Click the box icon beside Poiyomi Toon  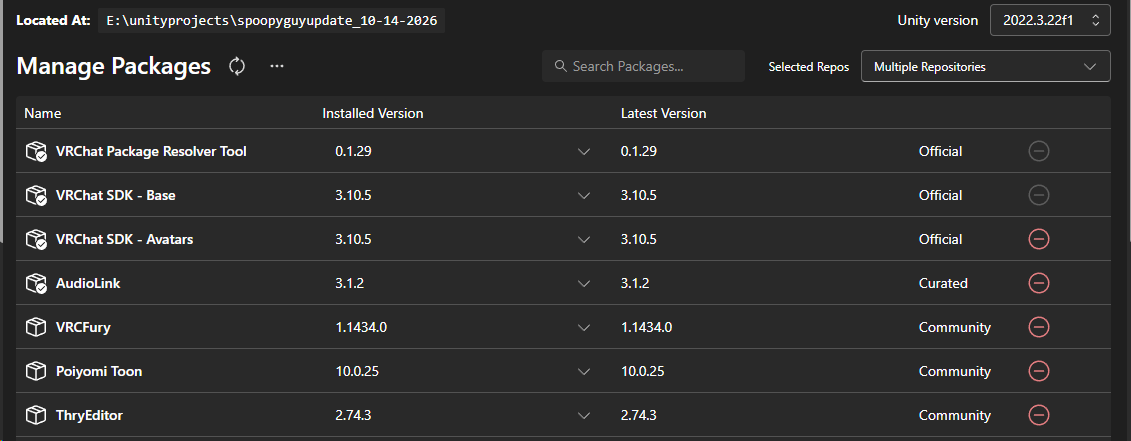[x=35, y=371]
